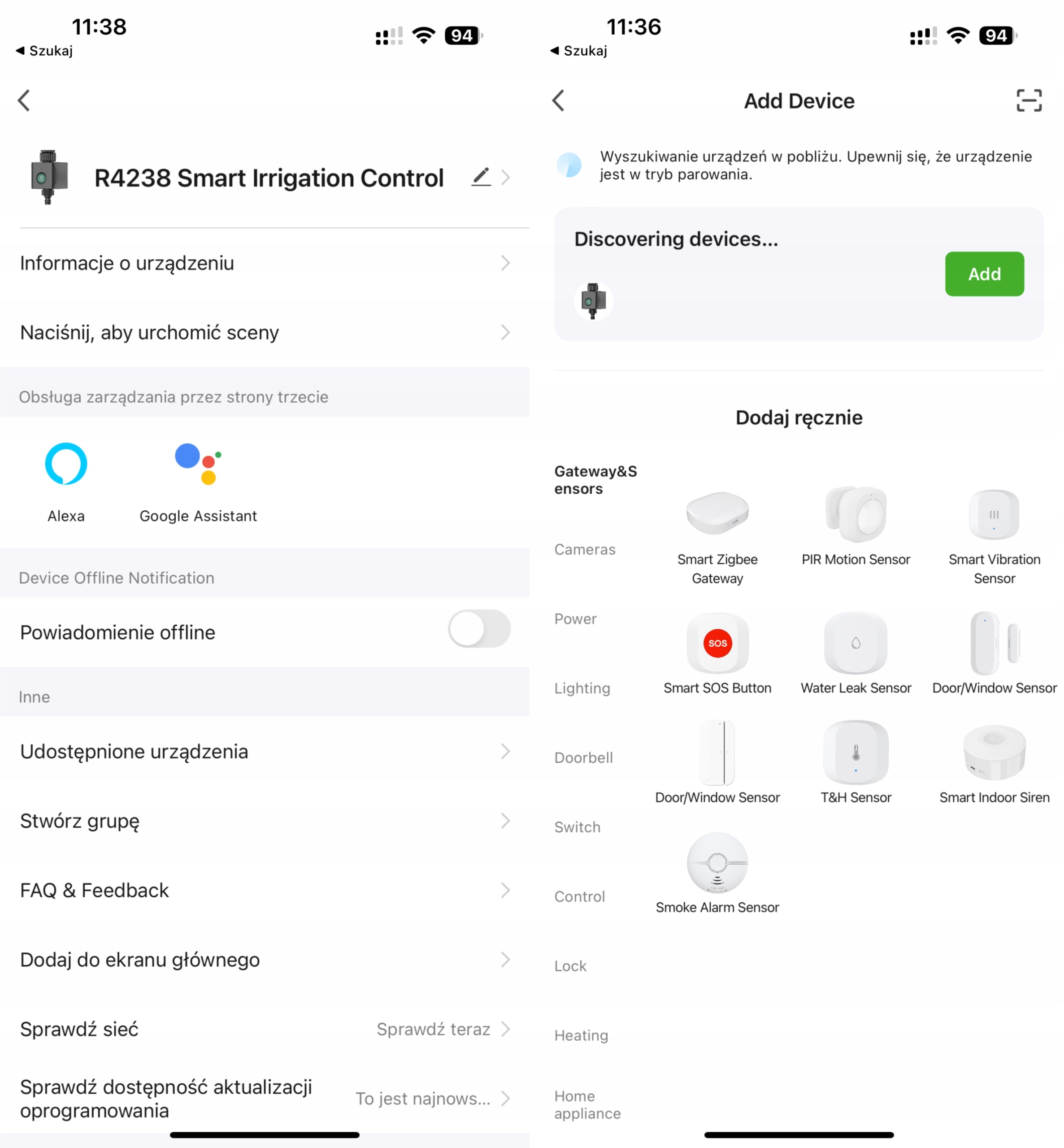The image size is (1064, 1148).
Task: Expand Naciśnij, aby urchomić sceny
Action: click(266, 332)
